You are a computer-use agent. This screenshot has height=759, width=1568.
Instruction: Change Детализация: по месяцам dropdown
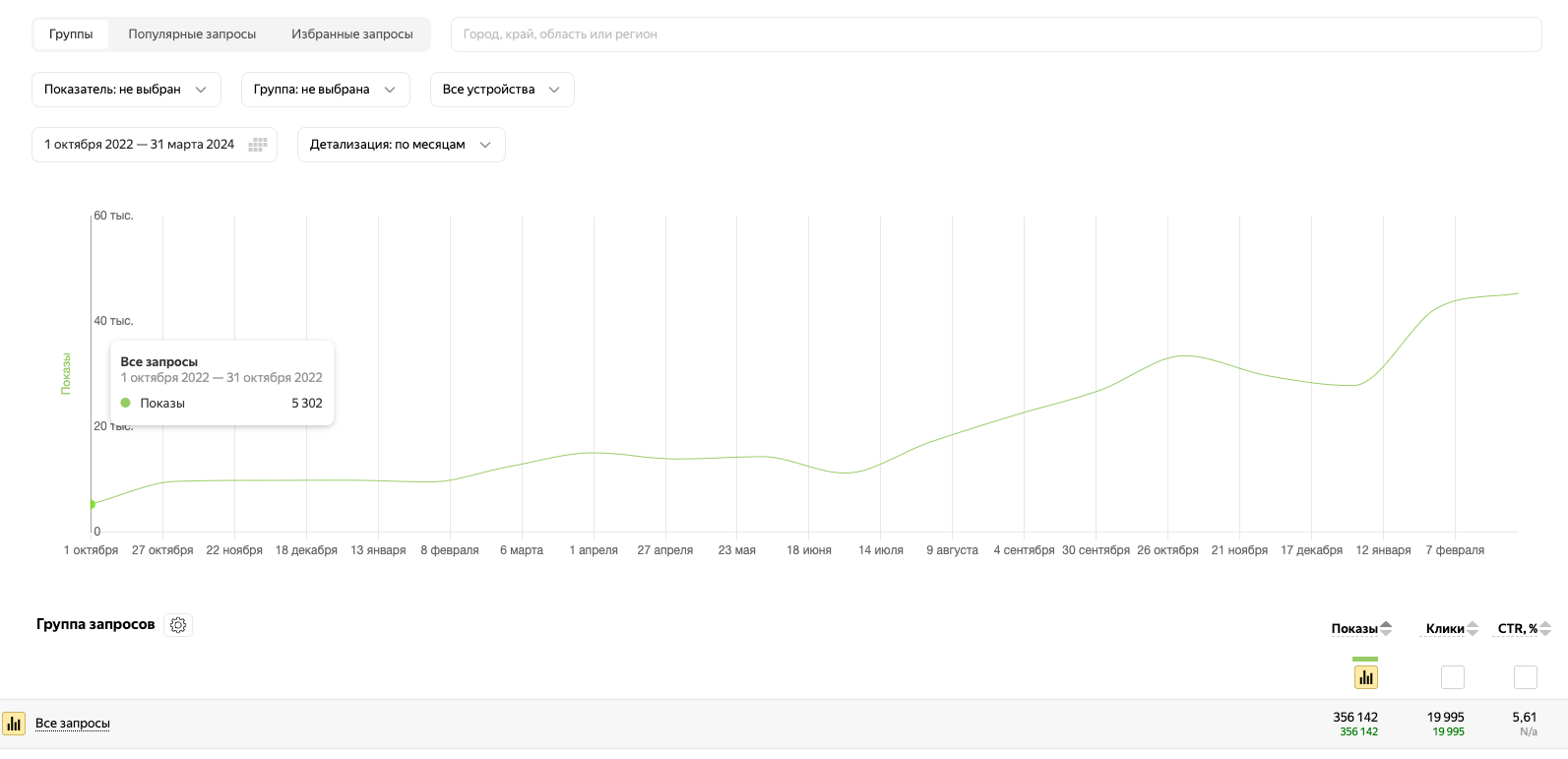click(401, 145)
